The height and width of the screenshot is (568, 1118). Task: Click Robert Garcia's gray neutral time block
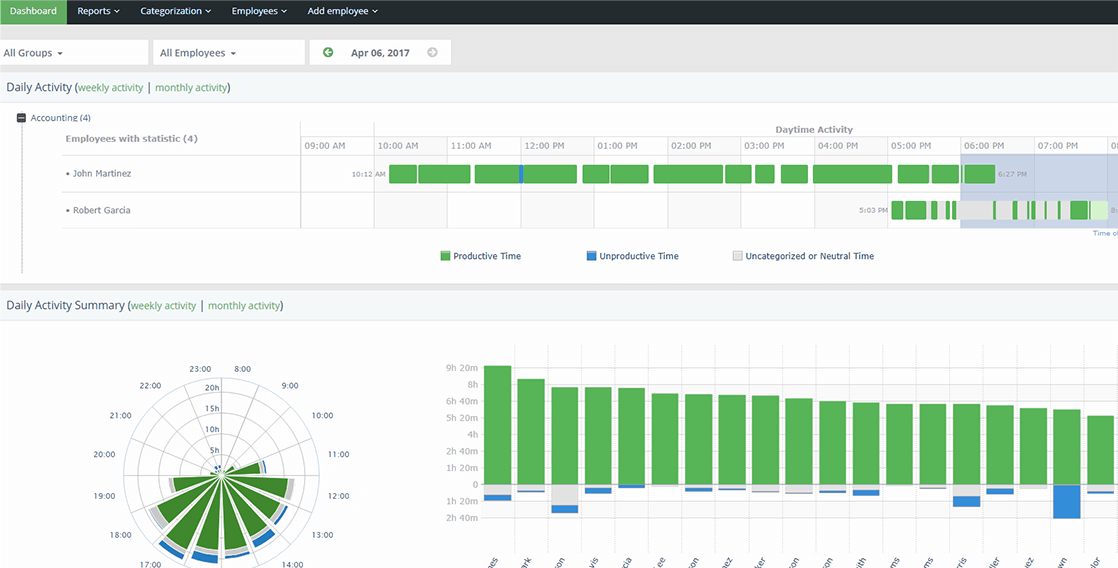tap(974, 210)
